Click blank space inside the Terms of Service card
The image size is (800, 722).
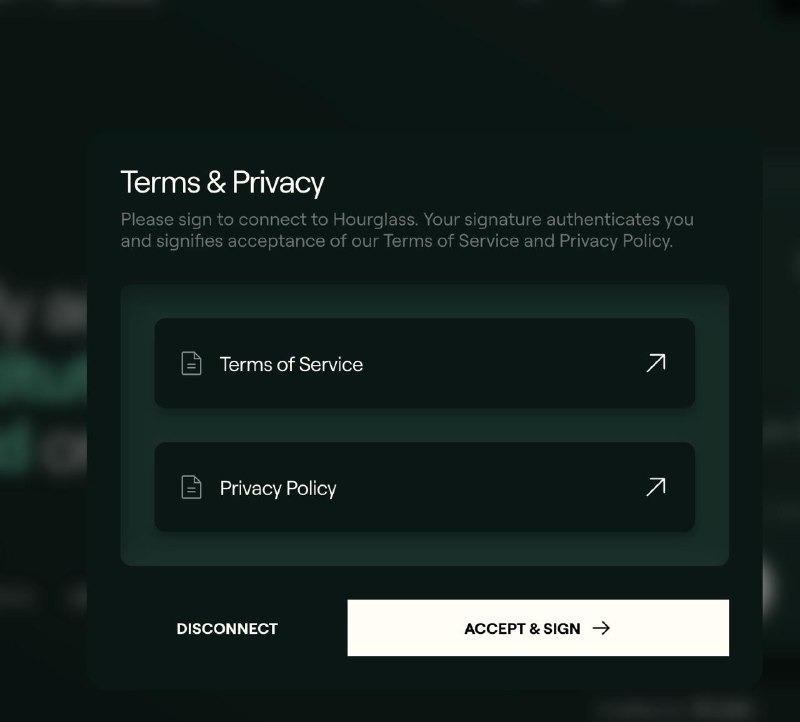tap(500, 364)
